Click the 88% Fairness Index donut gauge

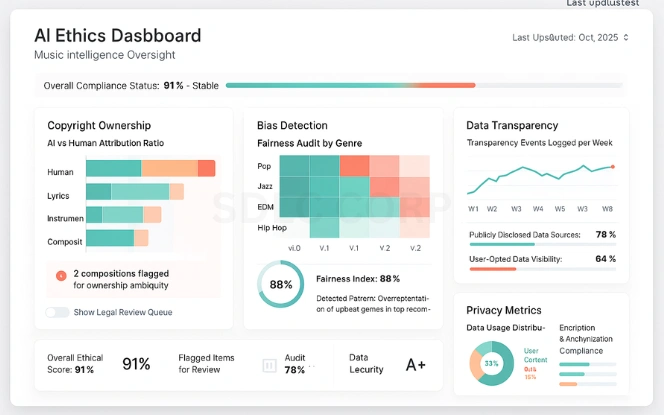(x=281, y=283)
